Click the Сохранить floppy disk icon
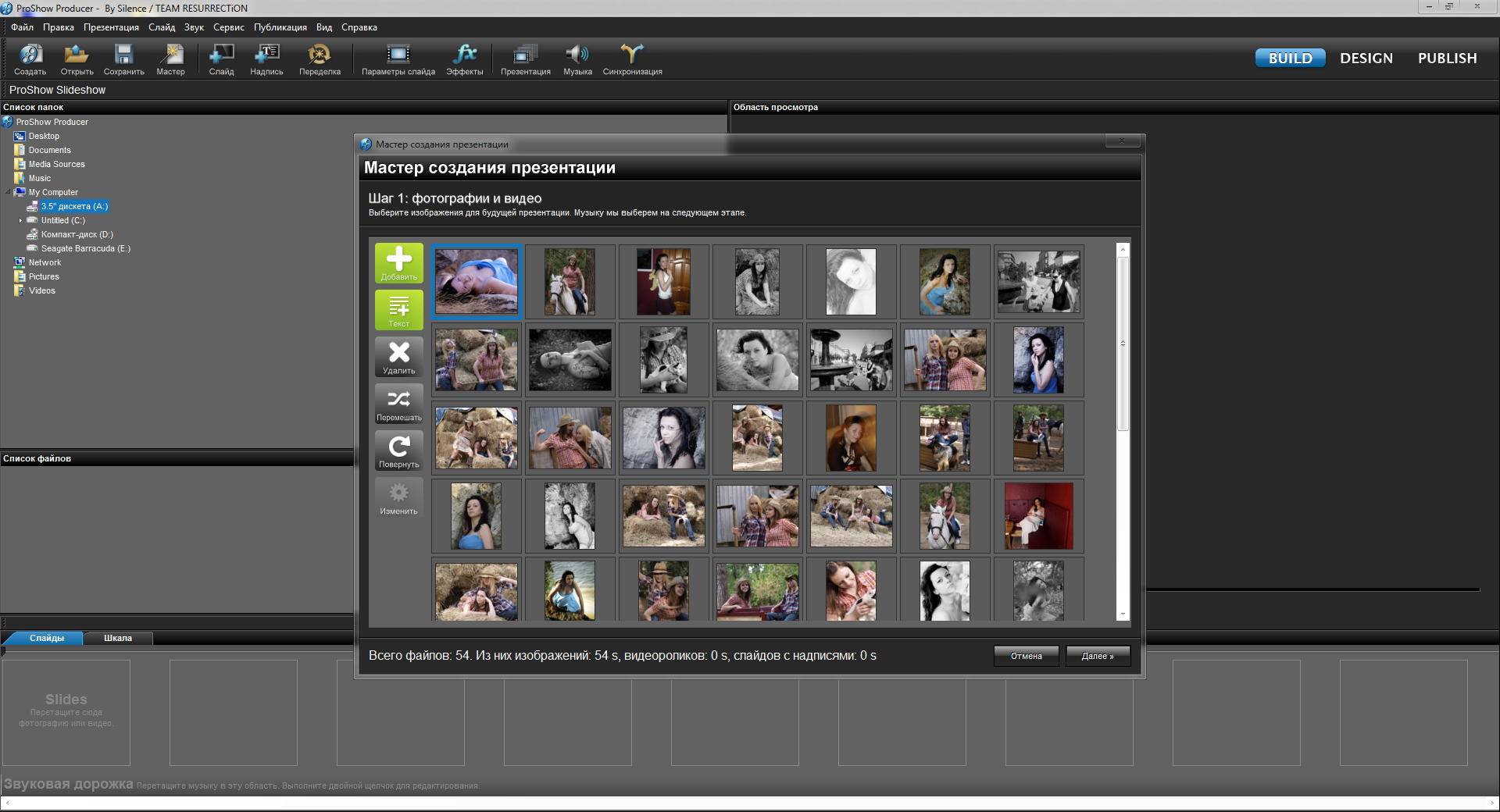The image size is (1500, 812). pos(123,59)
